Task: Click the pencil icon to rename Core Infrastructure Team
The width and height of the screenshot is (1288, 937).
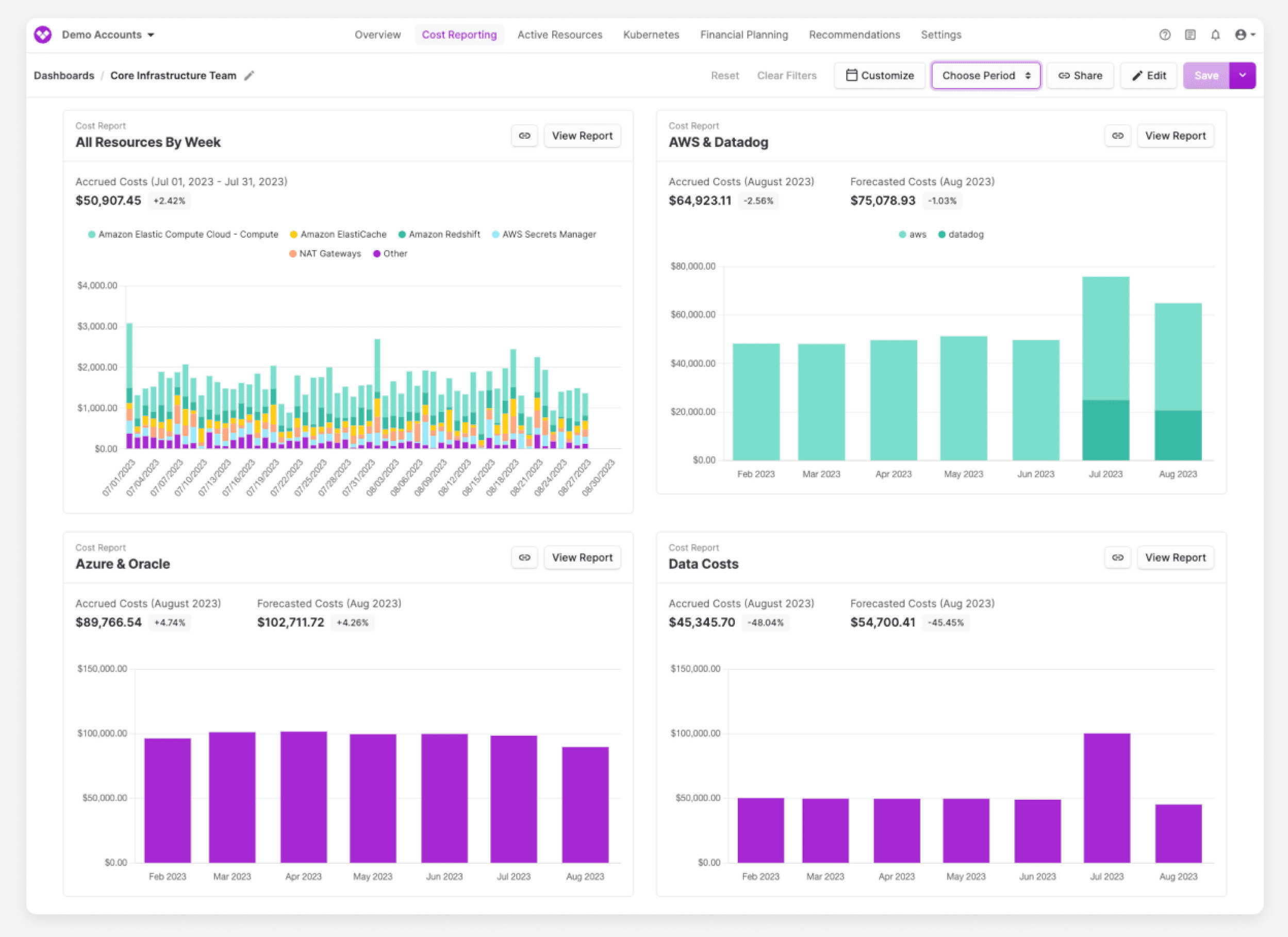Action: click(x=249, y=75)
